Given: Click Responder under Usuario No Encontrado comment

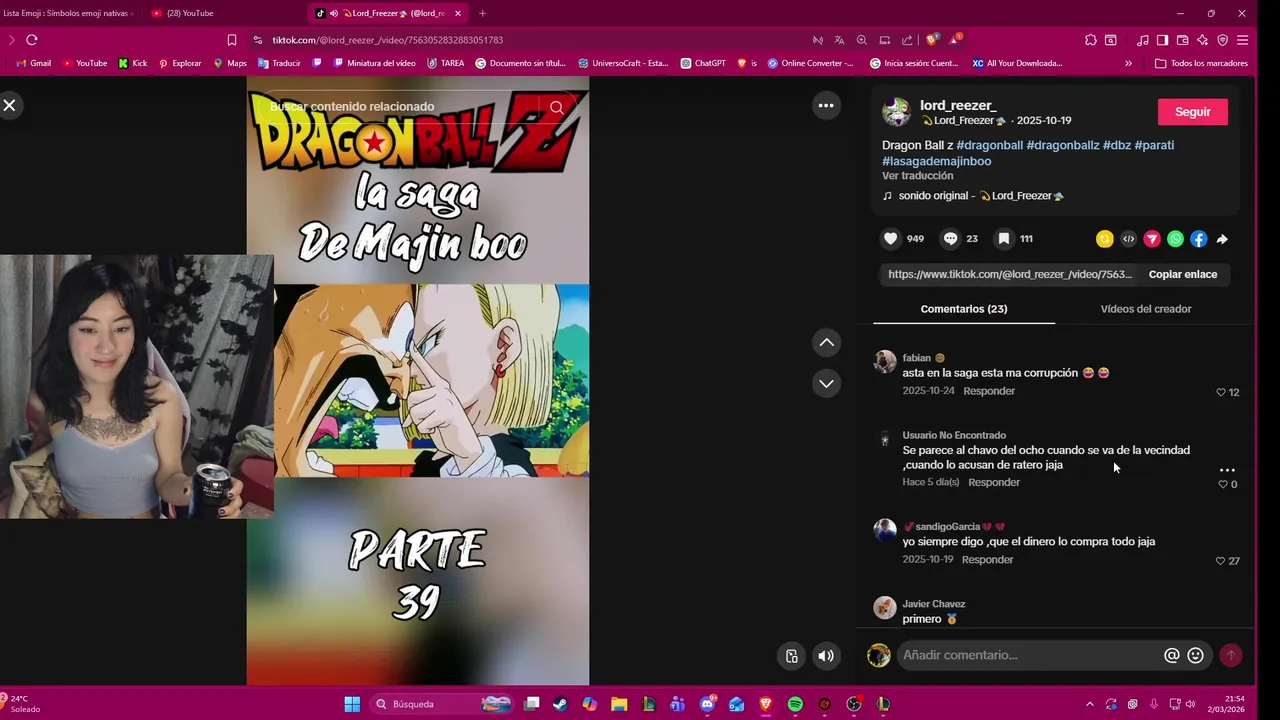Looking at the screenshot, I should click(994, 482).
